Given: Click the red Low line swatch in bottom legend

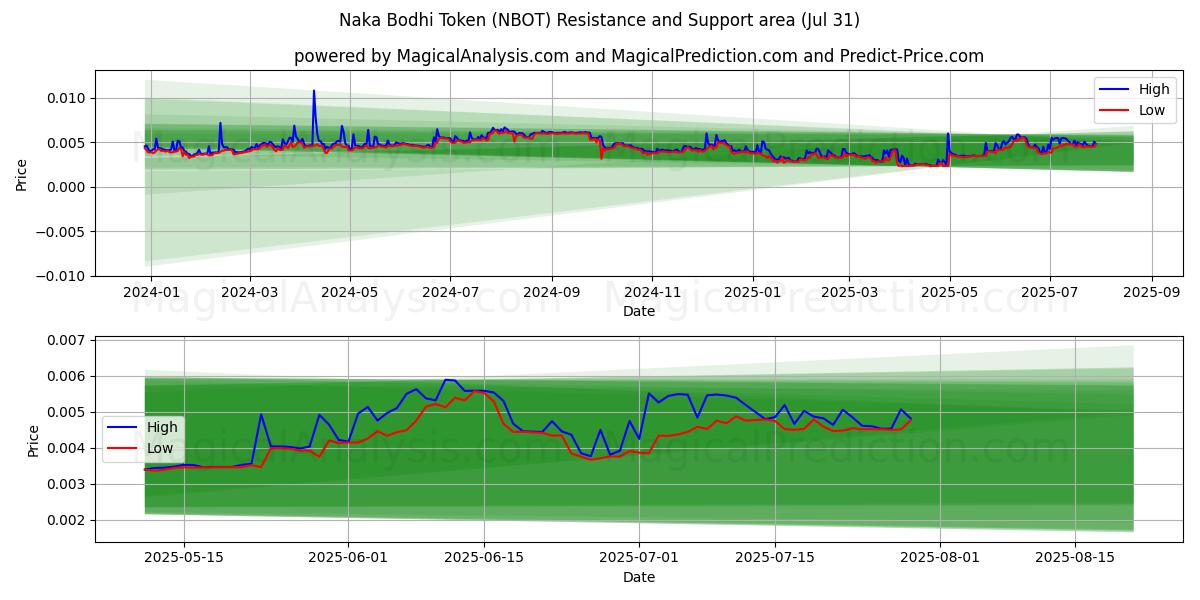Looking at the screenshot, I should click(x=122, y=448).
